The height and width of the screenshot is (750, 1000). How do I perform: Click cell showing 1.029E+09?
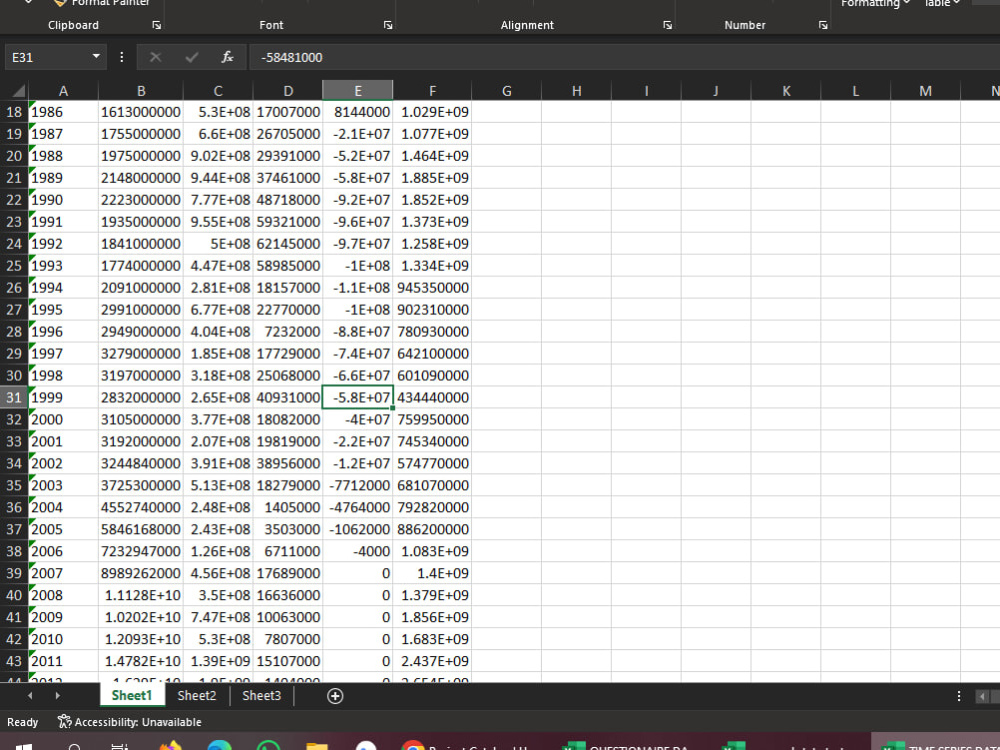pyautogui.click(x=432, y=112)
